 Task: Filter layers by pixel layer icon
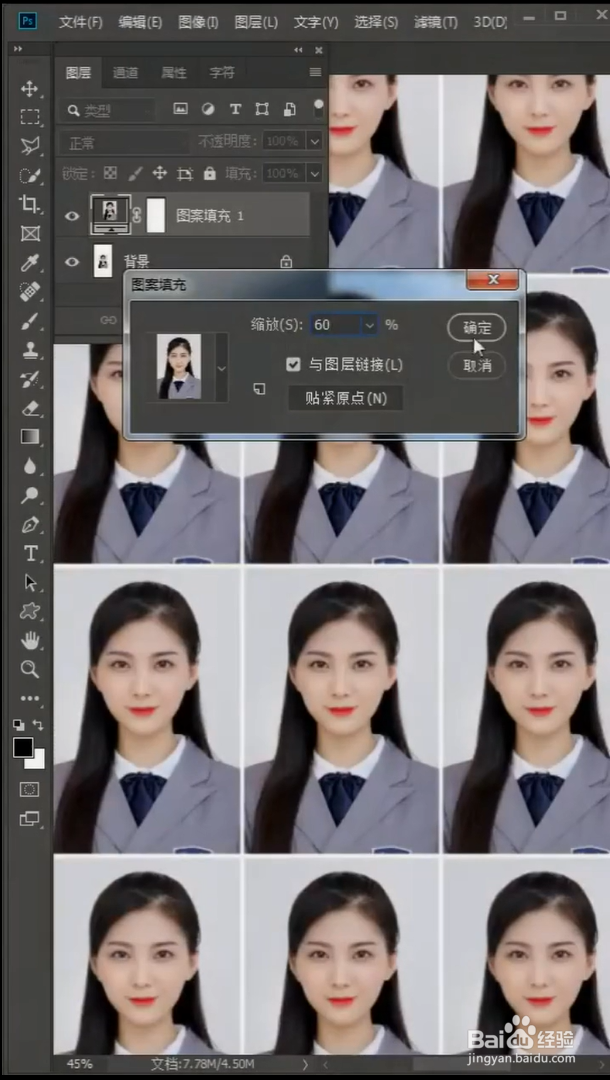point(180,109)
